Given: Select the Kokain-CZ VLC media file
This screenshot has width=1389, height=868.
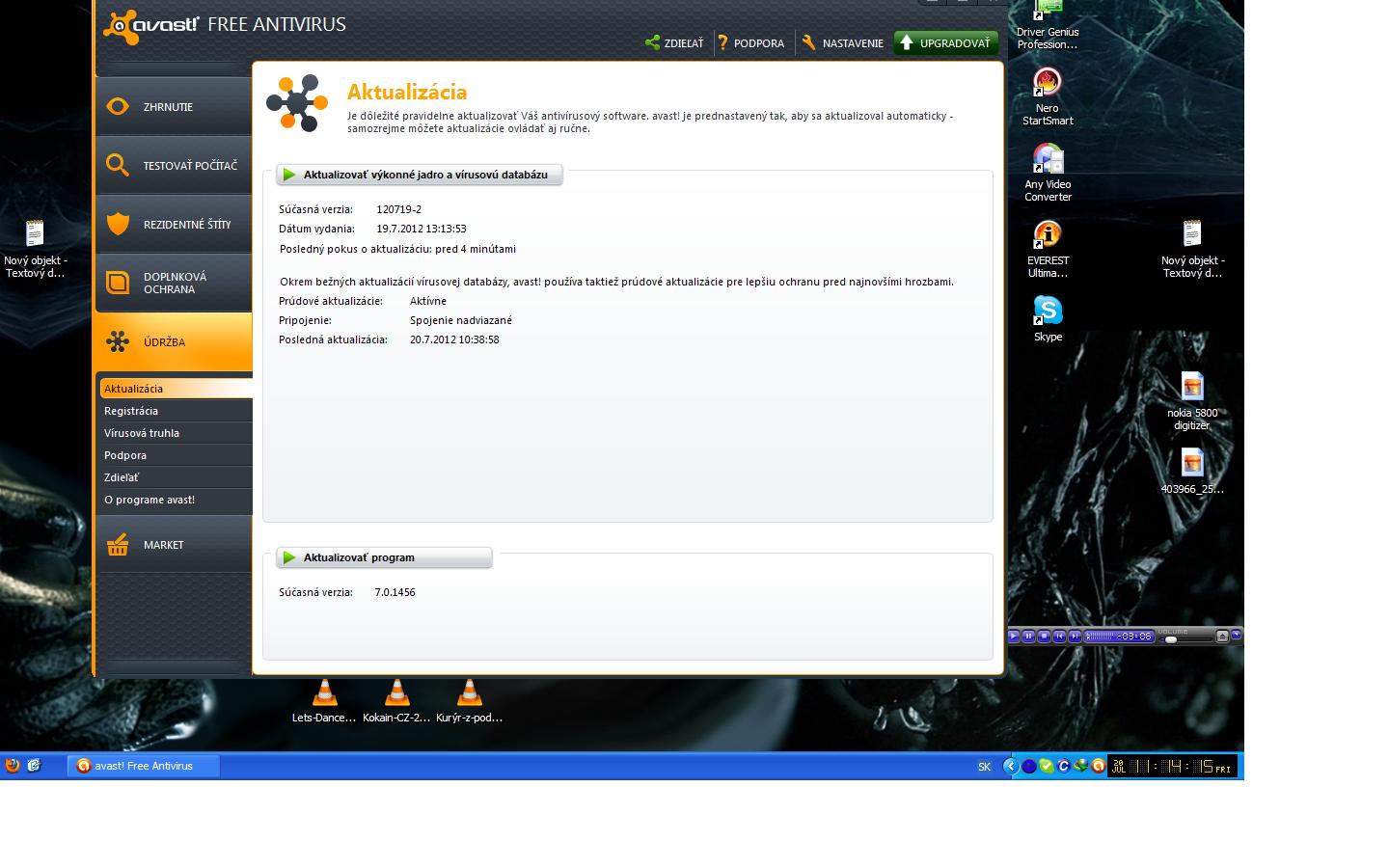Looking at the screenshot, I should pyautogui.click(x=396, y=701).
